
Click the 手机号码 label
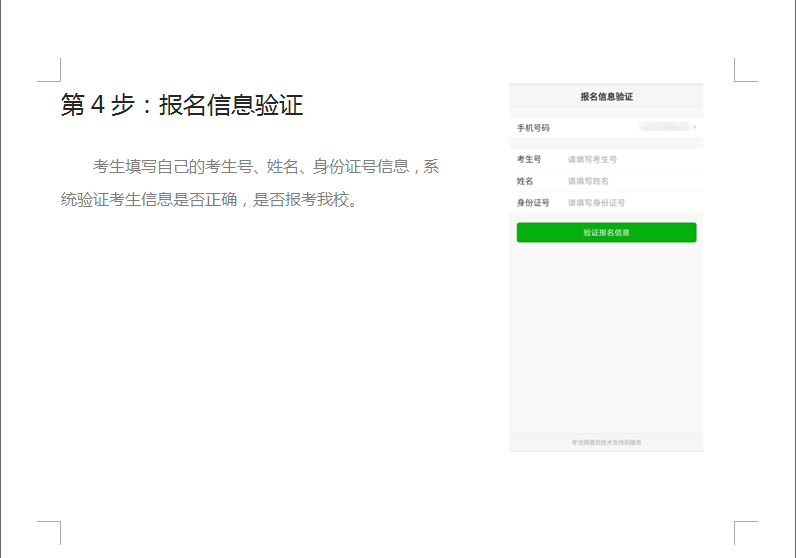(x=533, y=128)
